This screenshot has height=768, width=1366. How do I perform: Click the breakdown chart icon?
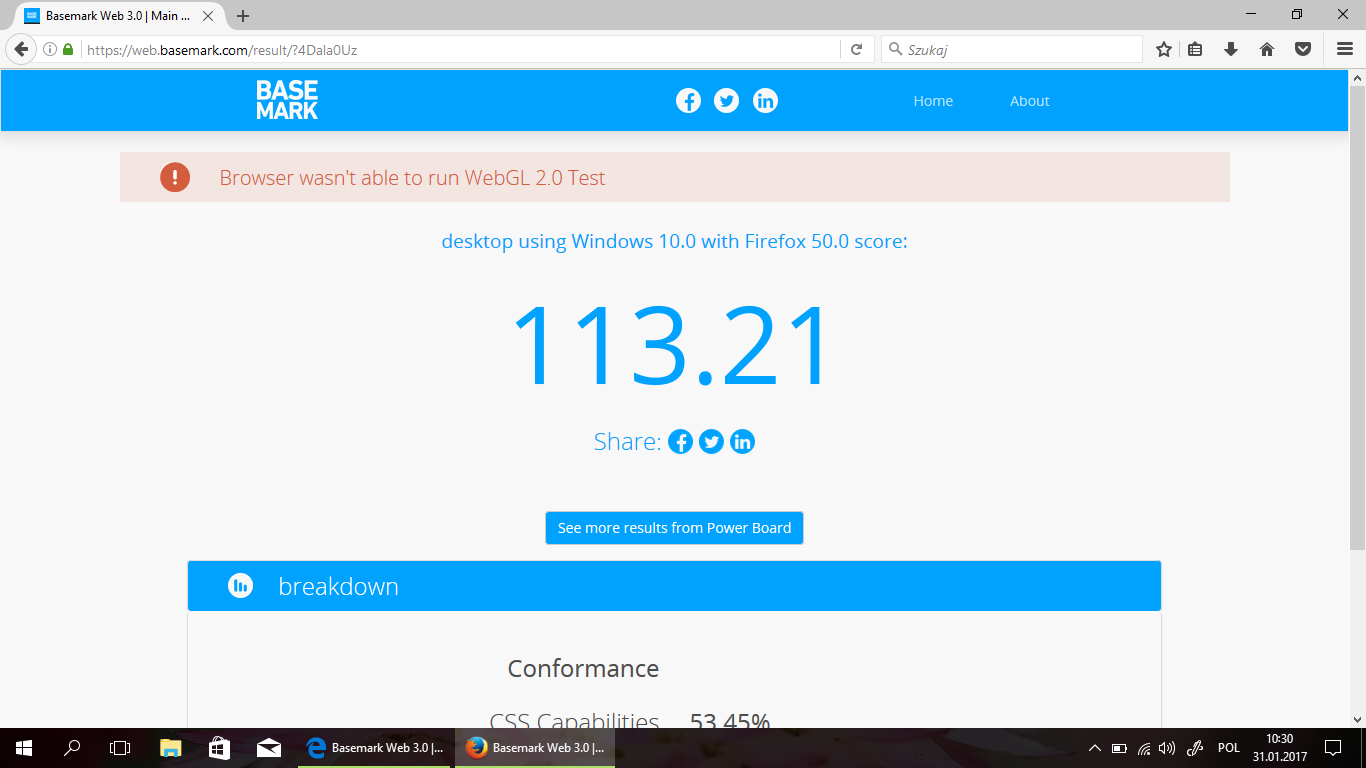pyautogui.click(x=240, y=586)
